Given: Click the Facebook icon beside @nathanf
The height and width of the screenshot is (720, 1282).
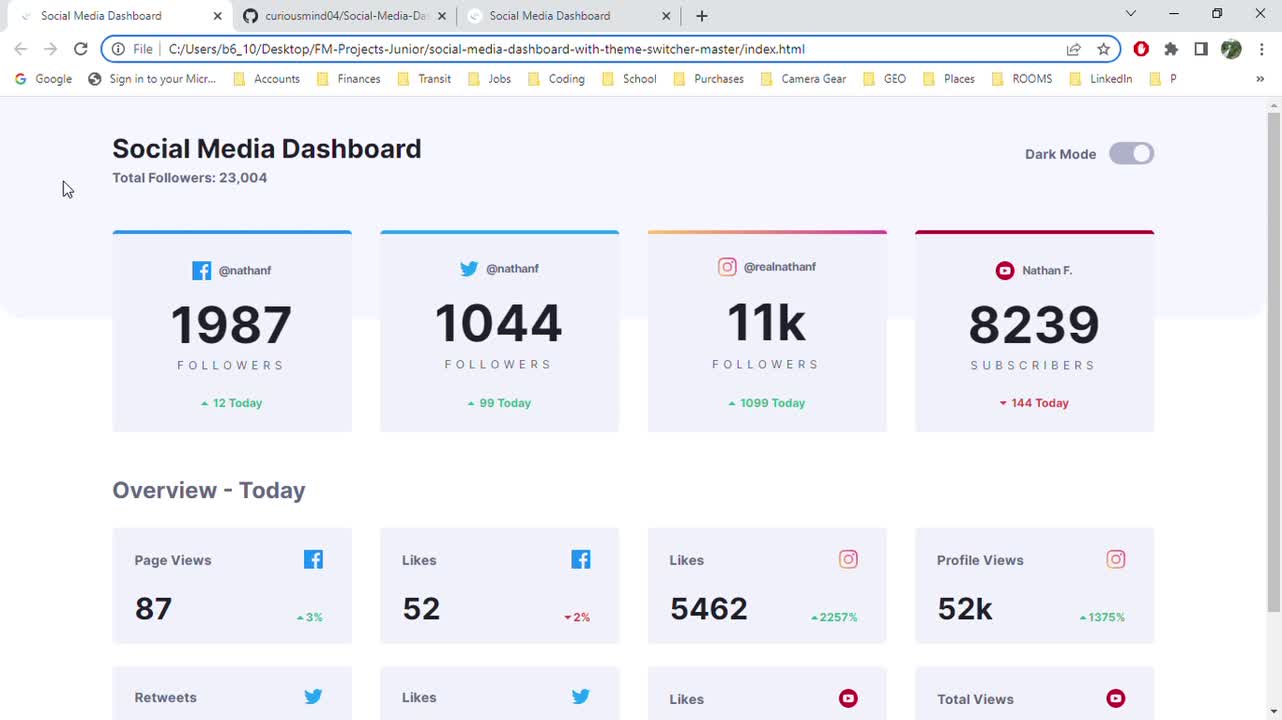Looking at the screenshot, I should point(201,271).
